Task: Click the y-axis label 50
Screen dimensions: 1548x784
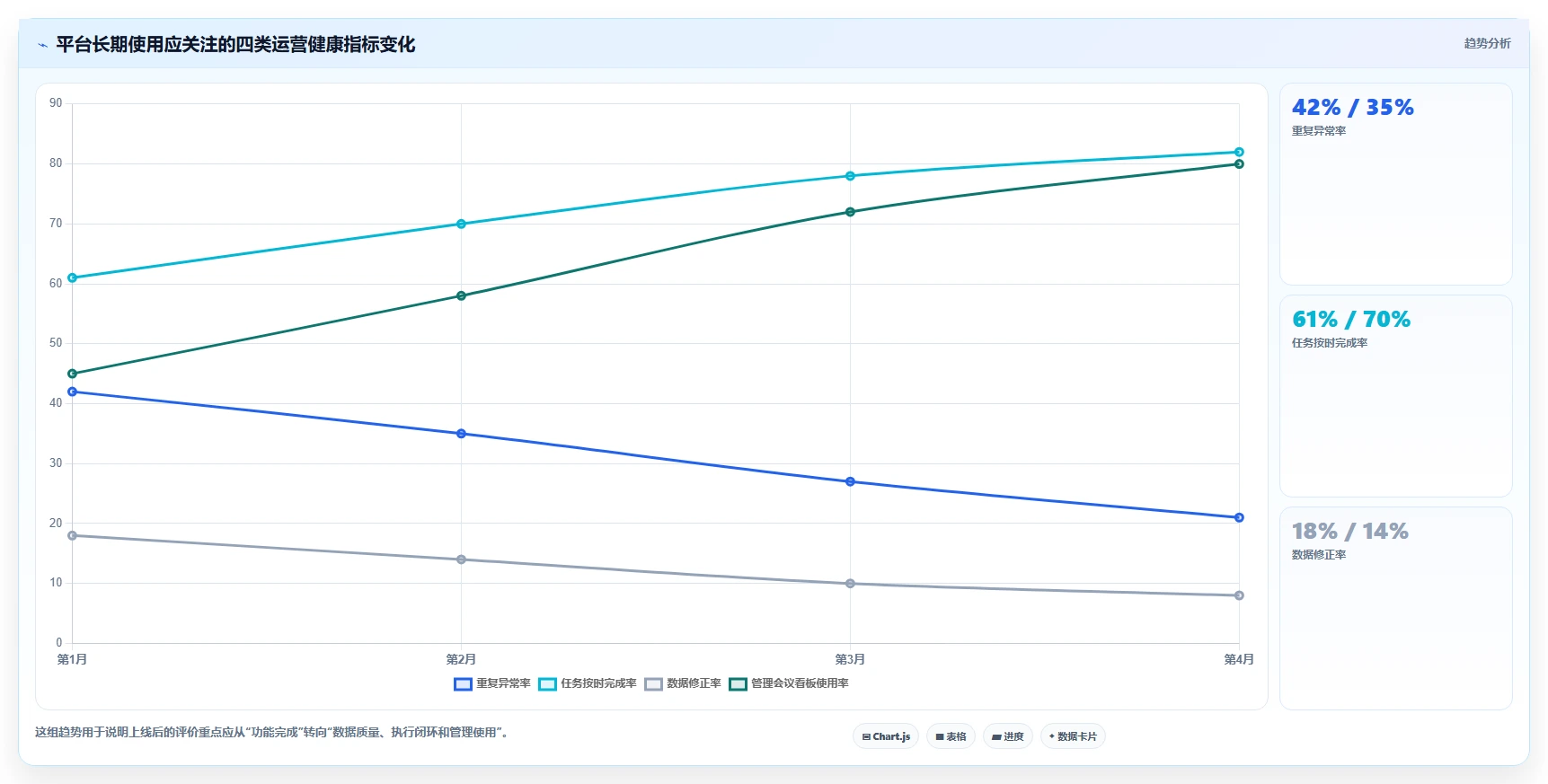Action: tap(56, 343)
